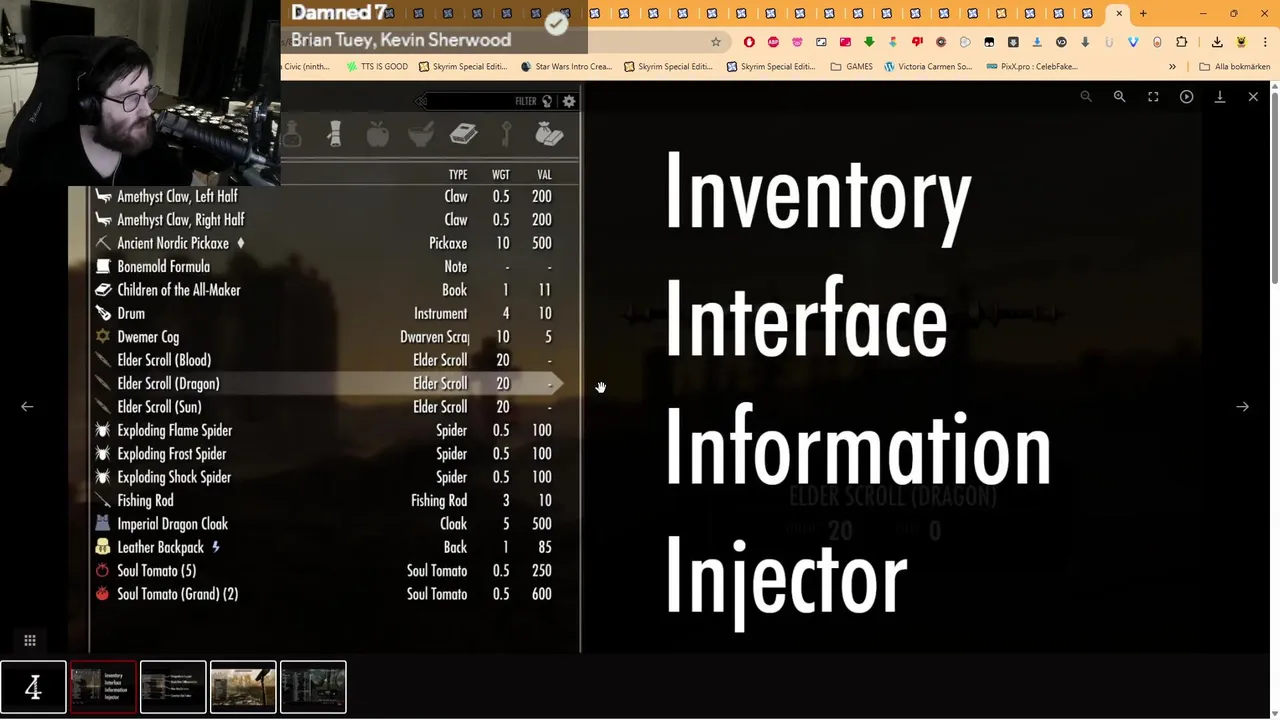This screenshot has width=1280, height=720.
Task: Open the ABP Adblock Plus extension
Action: click(773, 42)
